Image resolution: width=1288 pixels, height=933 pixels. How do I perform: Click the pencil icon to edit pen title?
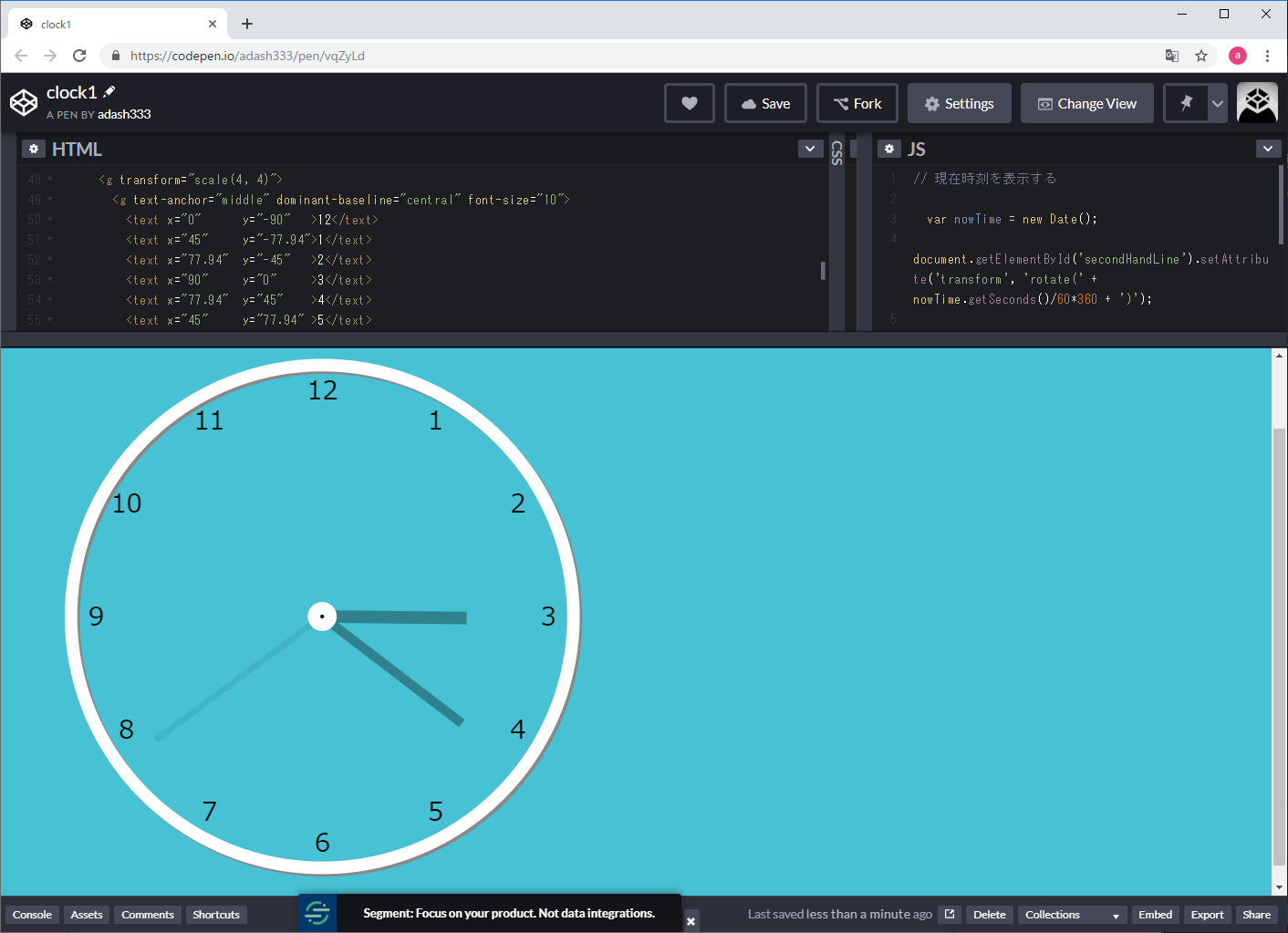[109, 91]
